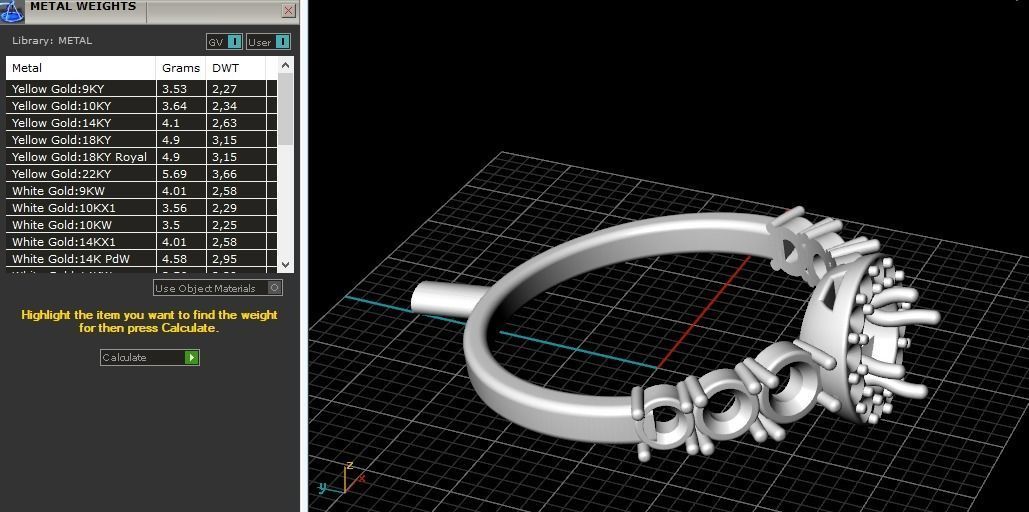The image size is (1029, 512).
Task: Click the 4.58 grams value
Action: click(175, 259)
